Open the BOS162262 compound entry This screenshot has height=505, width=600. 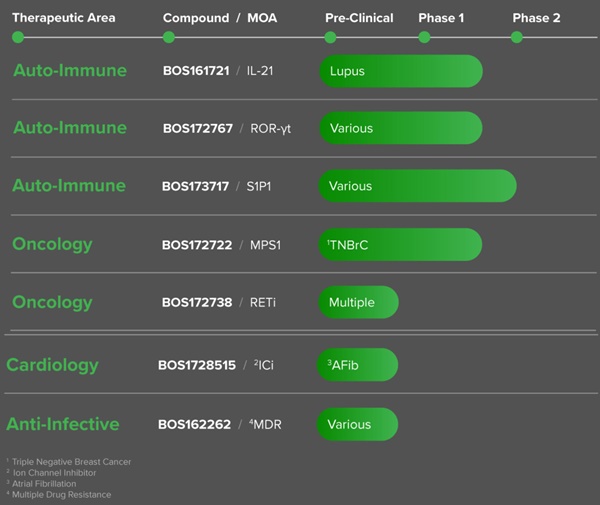tap(194, 424)
